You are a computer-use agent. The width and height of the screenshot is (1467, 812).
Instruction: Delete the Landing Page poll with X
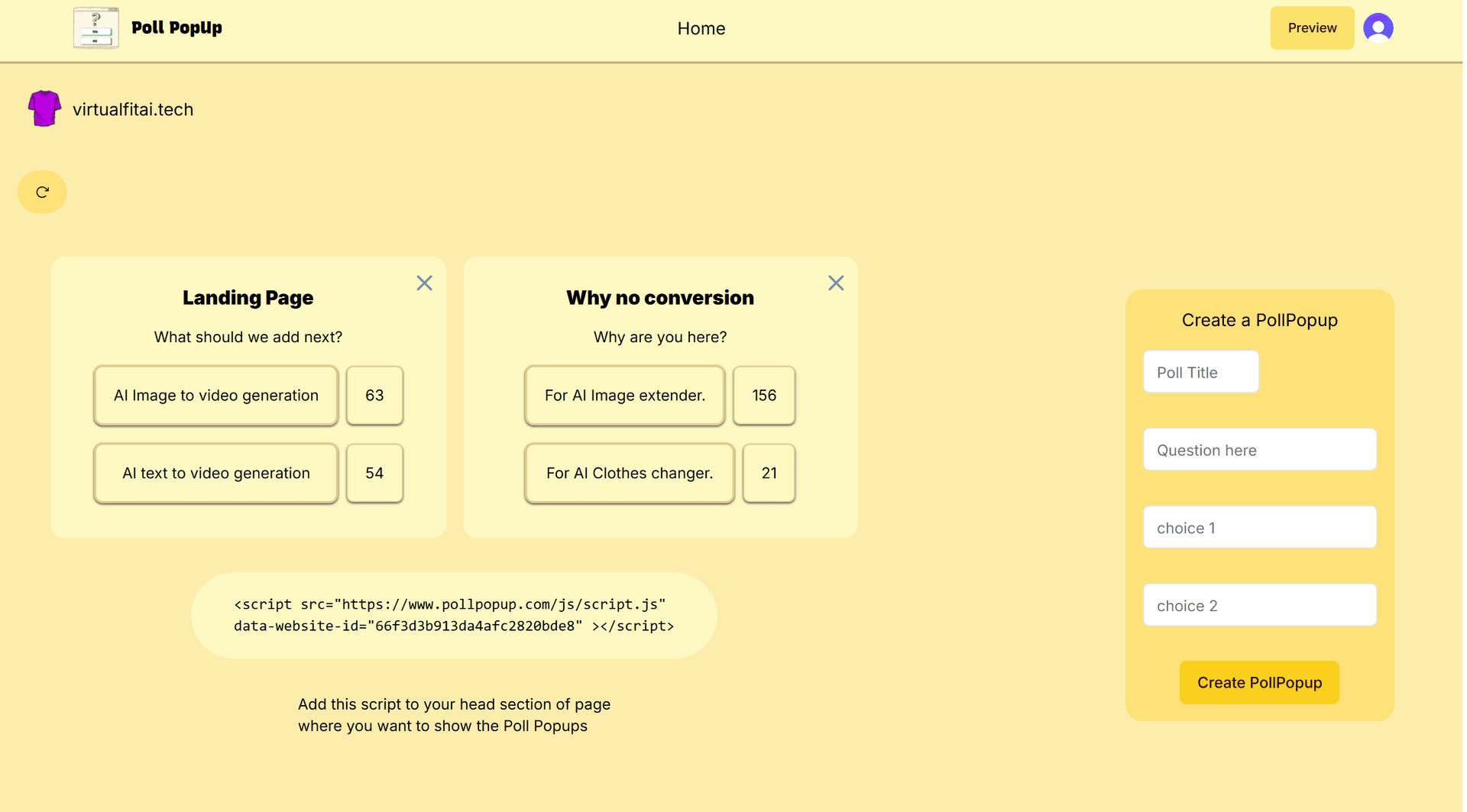point(424,283)
